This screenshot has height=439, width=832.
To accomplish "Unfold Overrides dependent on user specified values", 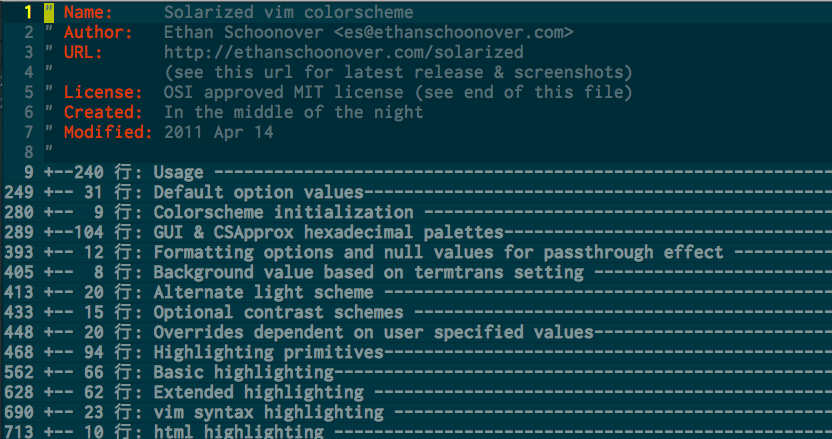I will point(438,332).
